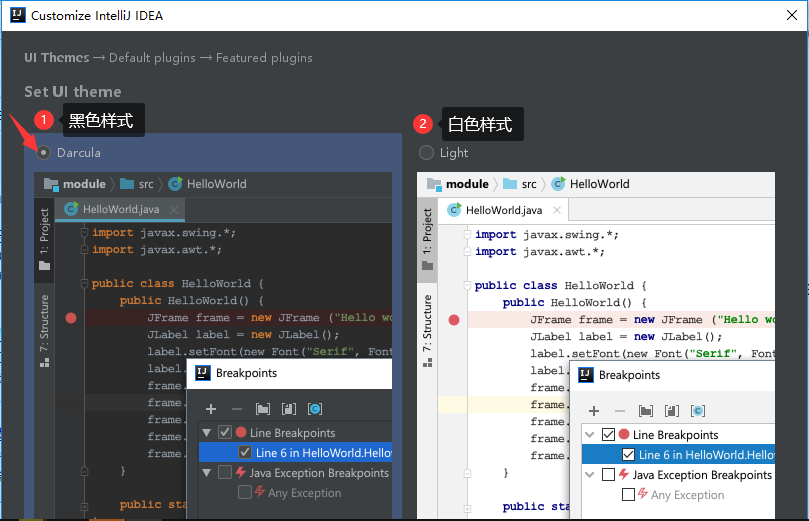Click the remove (–) breakpoint button in the Light preview

[620, 411]
